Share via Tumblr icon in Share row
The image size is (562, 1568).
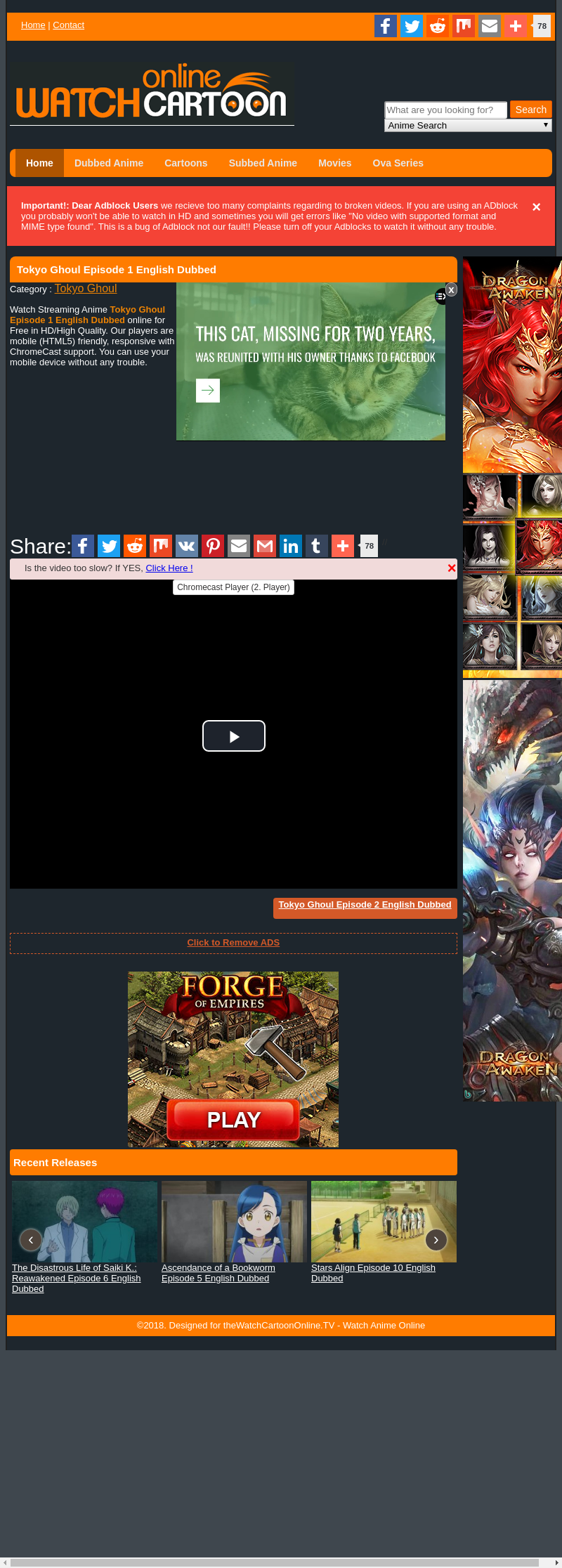tap(317, 546)
